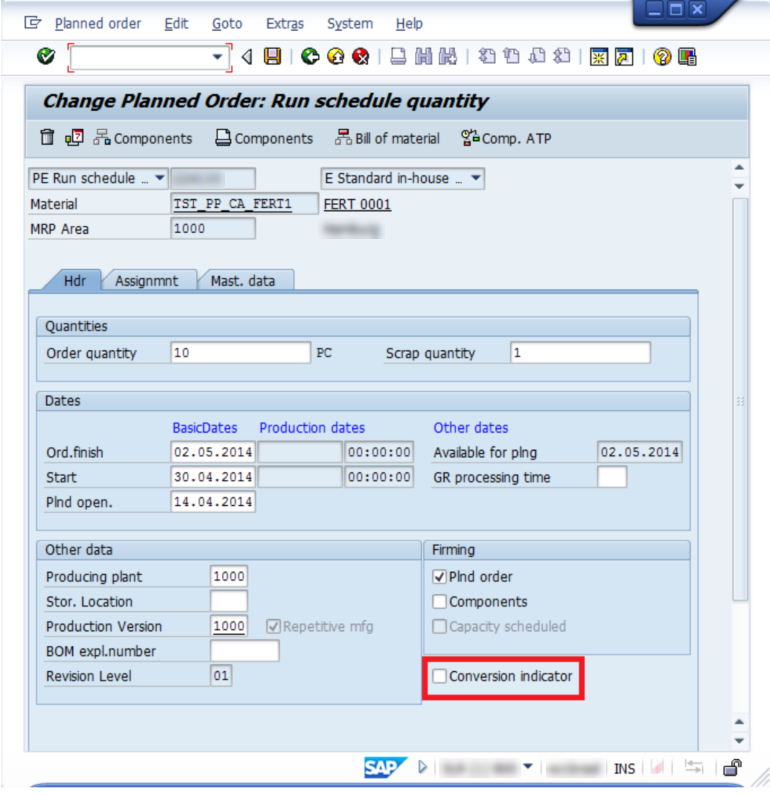Screen dimensions: 770x795
Task: Click the Create New Session icon
Action: click(x=599, y=56)
